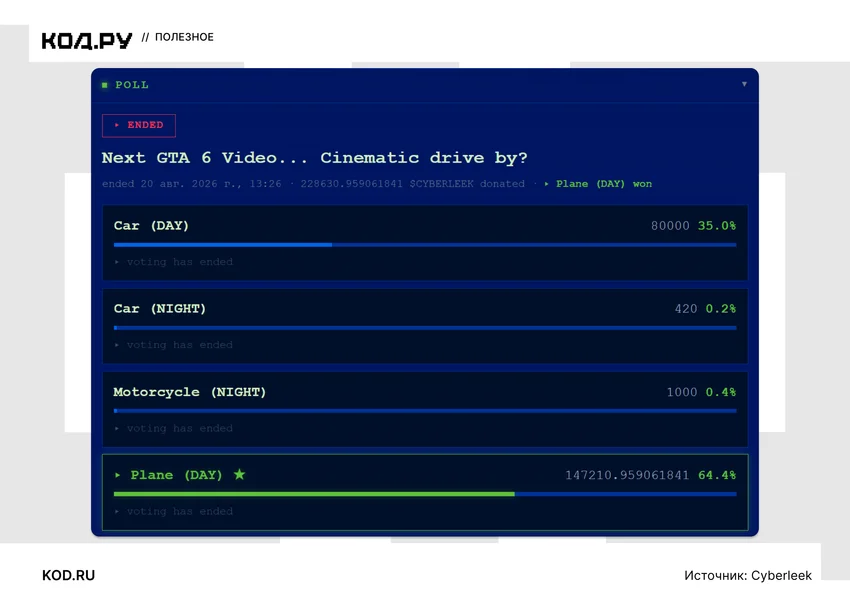Click 'voting has ended' under Car (DAY)

(179, 262)
